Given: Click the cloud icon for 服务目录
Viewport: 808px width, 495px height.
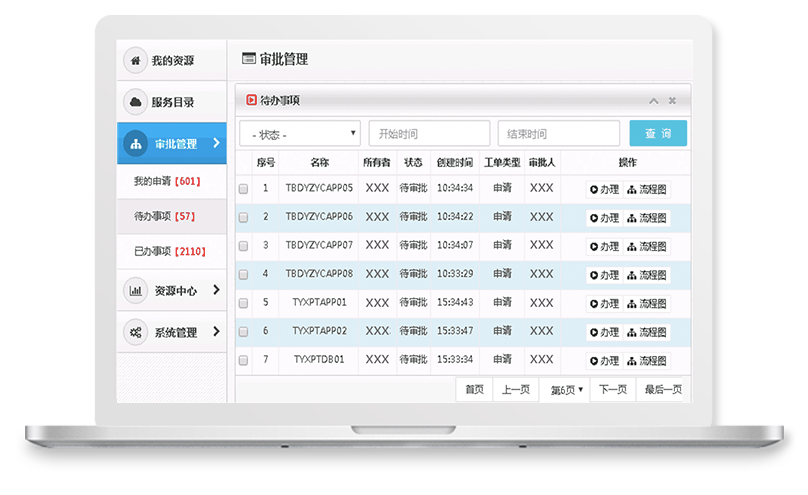Looking at the screenshot, I should point(135,102).
